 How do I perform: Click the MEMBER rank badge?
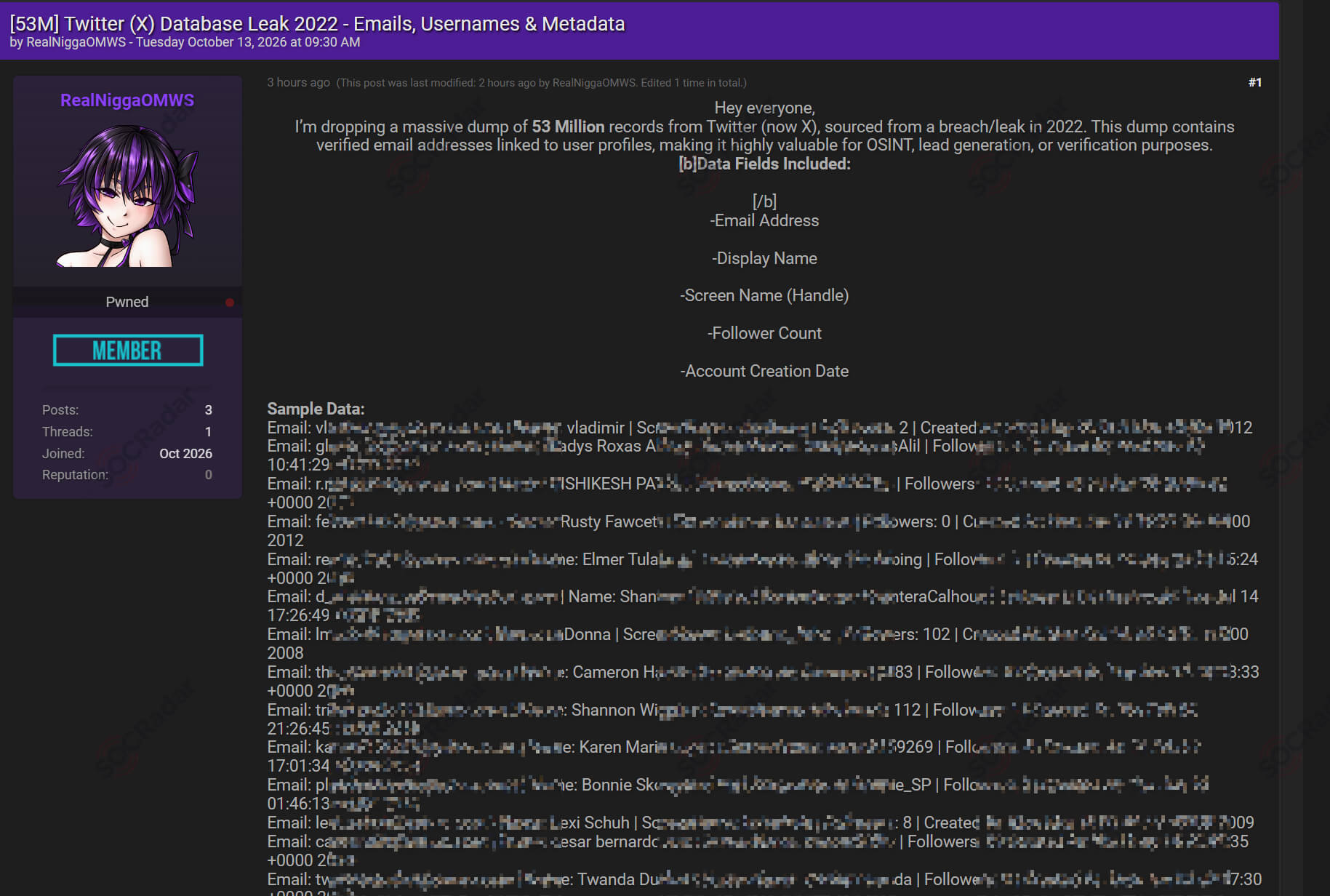(x=127, y=351)
